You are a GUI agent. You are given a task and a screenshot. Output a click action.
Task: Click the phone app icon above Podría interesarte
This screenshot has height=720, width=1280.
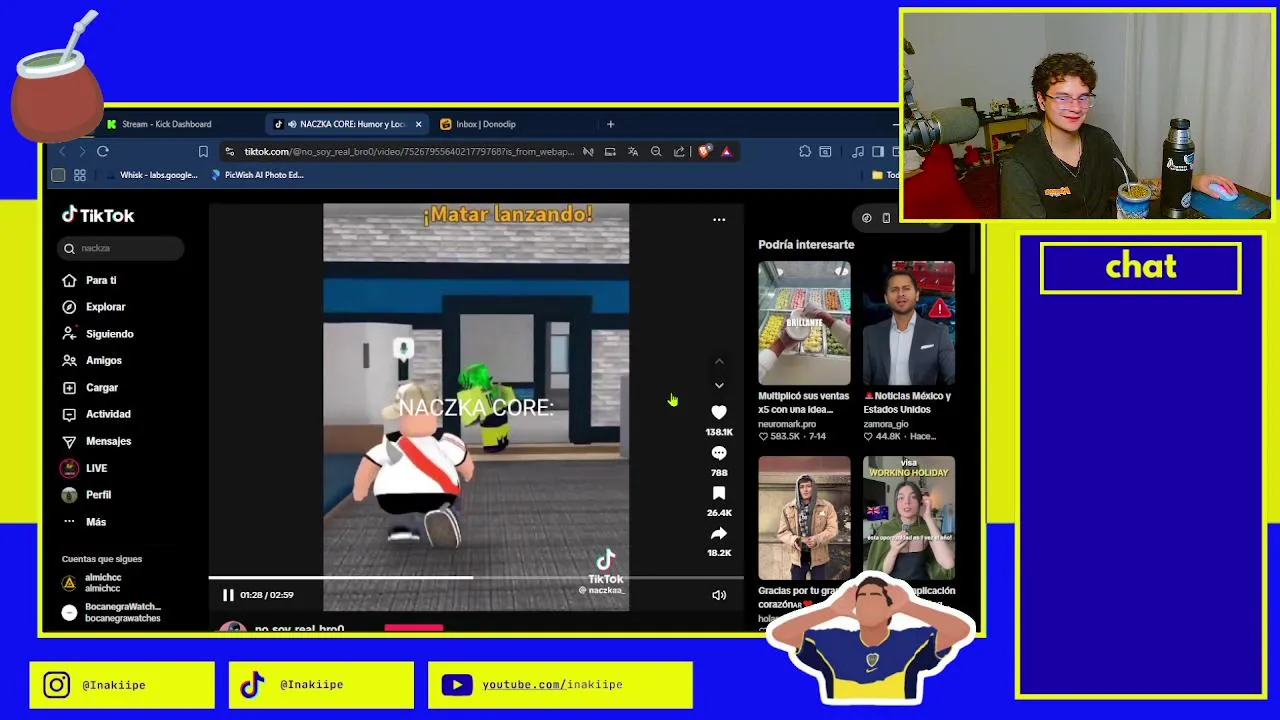pyautogui.click(x=886, y=218)
